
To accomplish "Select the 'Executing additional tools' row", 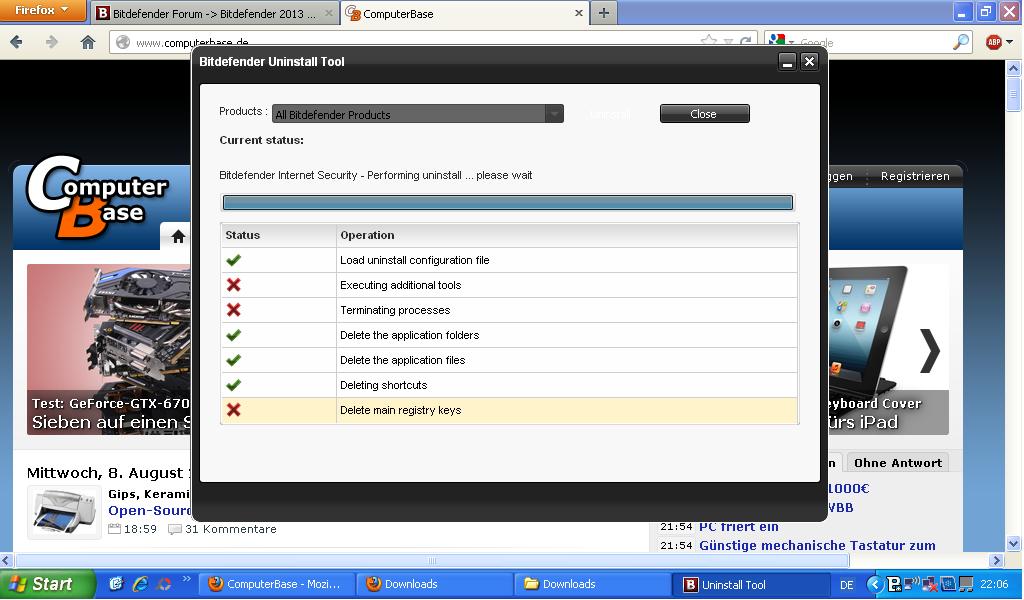I will (509, 285).
